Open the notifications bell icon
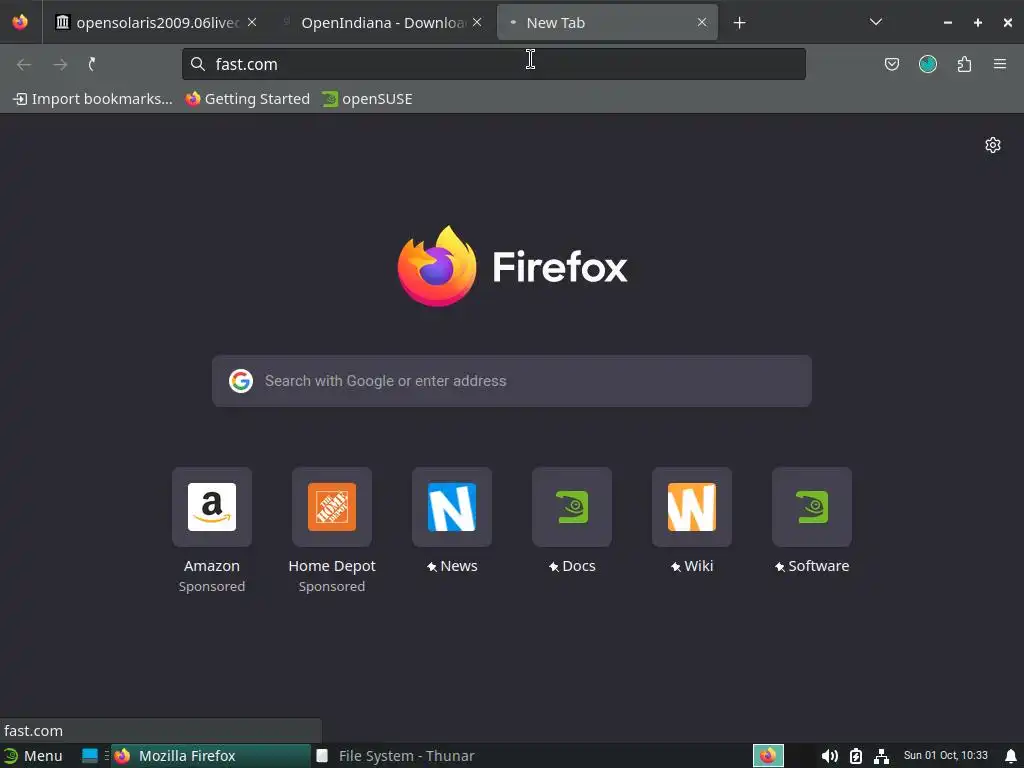The width and height of the screenshot is (1024, 768). coord(1011,756)
